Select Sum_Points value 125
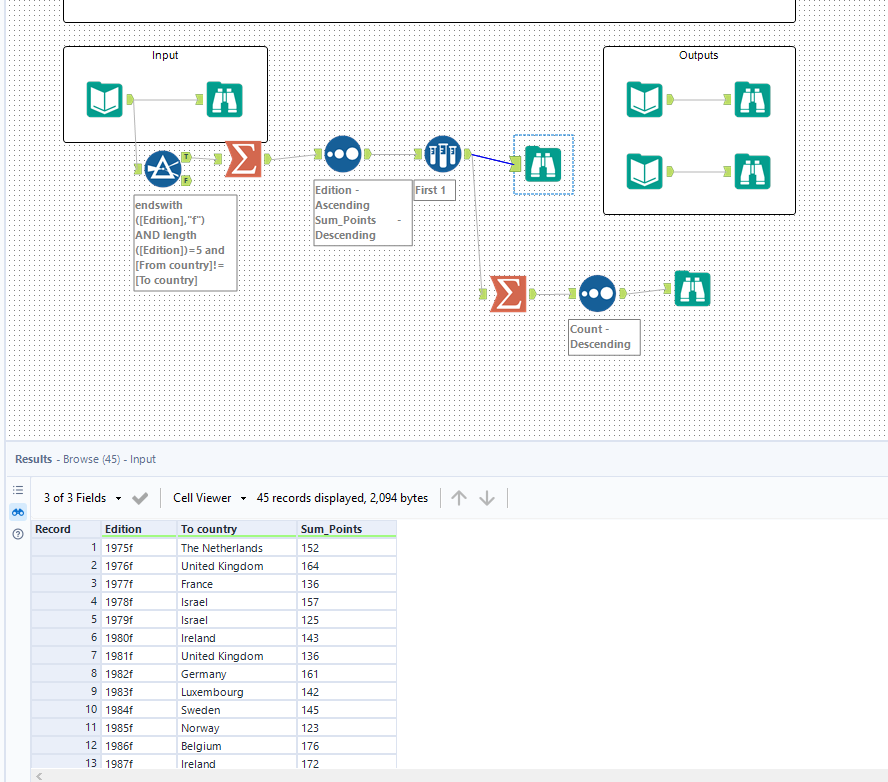This screenshot has width=888, height=782. [x=347, y=620]
